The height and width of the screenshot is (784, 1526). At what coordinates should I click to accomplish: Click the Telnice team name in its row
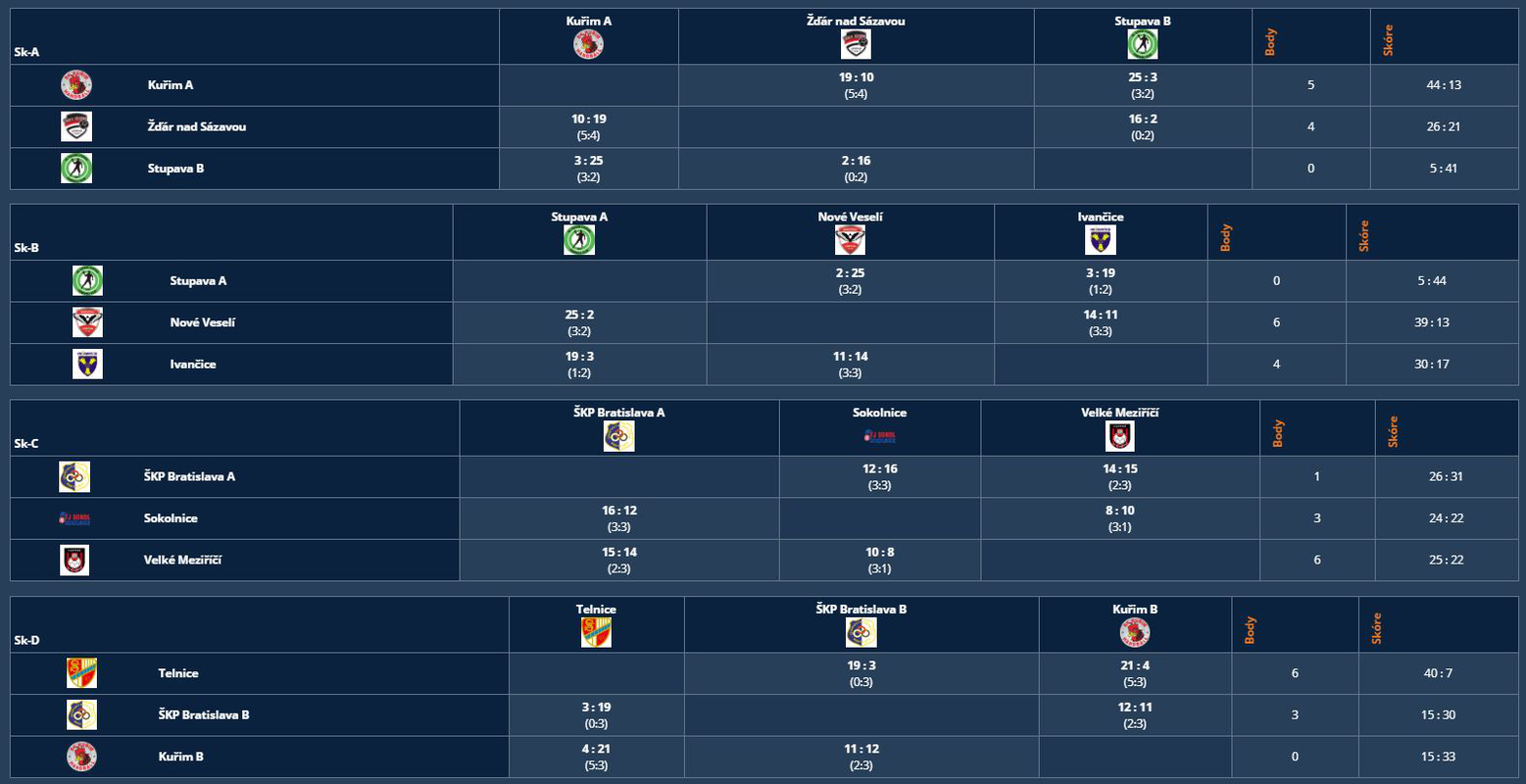coord(178,673)
